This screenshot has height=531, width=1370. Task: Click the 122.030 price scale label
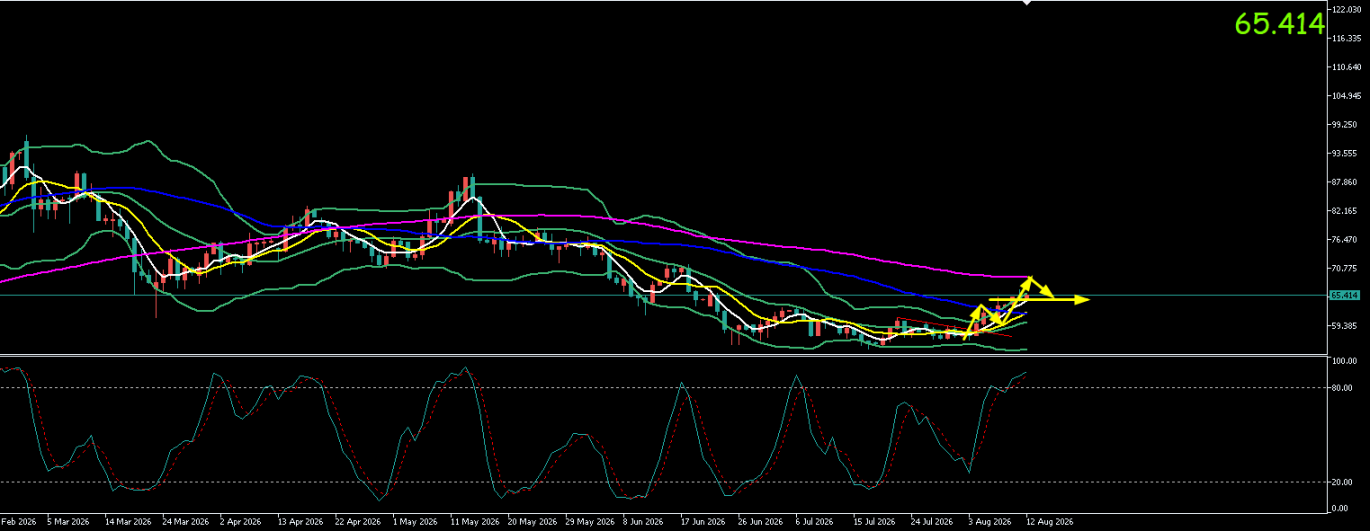click(1346, 9)
